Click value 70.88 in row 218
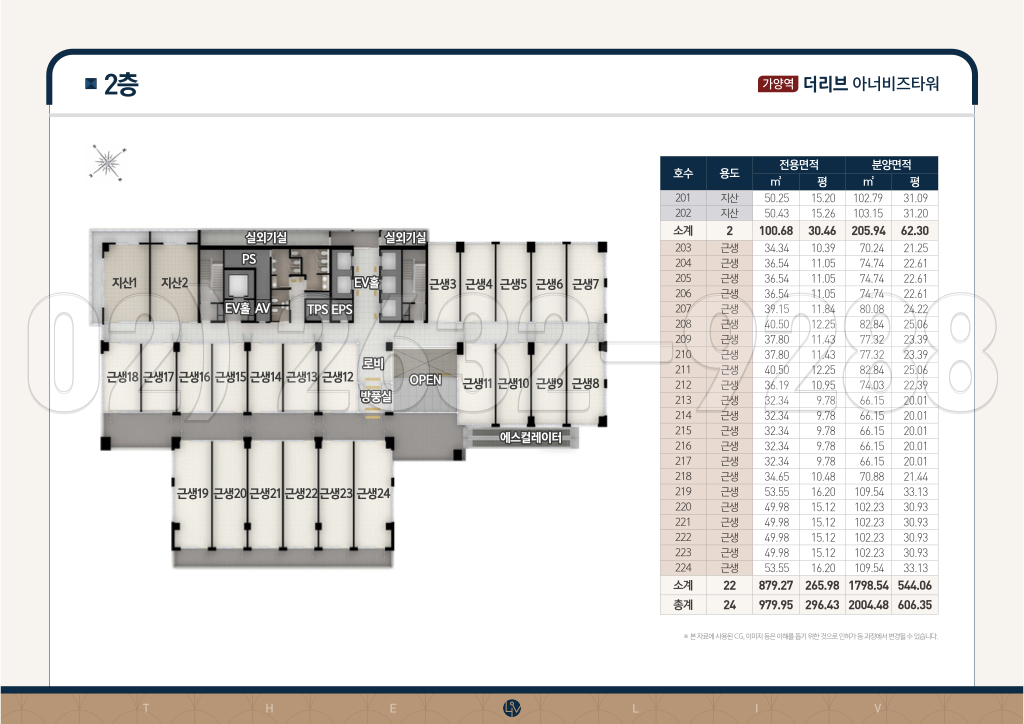 tap(872, 477)
